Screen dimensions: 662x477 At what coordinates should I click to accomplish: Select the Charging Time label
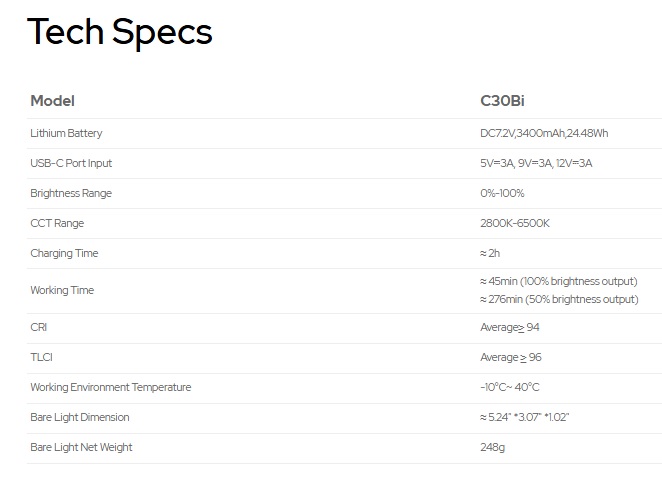(x=64, y=253)
